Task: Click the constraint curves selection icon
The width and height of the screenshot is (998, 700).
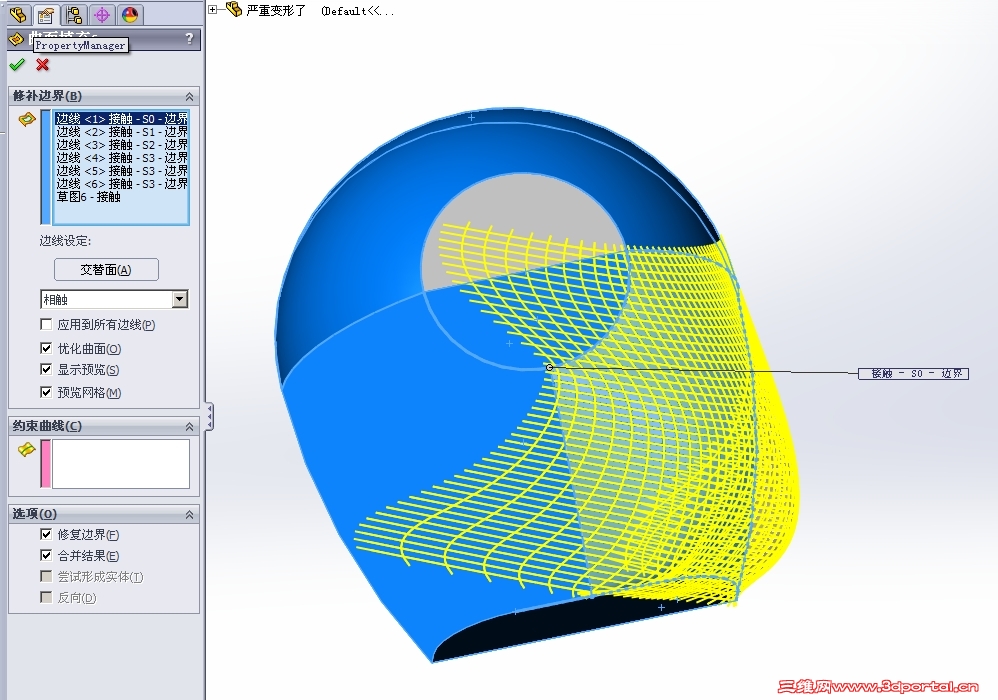Action: 27,449
